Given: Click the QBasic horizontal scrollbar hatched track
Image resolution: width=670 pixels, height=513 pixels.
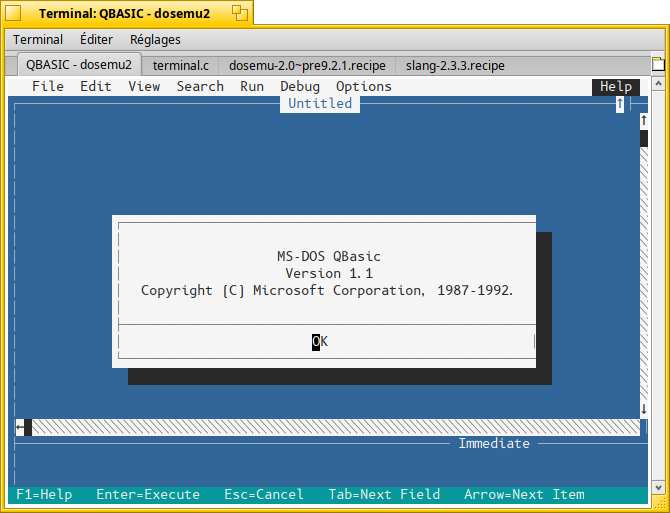Looking at the screenshot, I should click(336, 427).
